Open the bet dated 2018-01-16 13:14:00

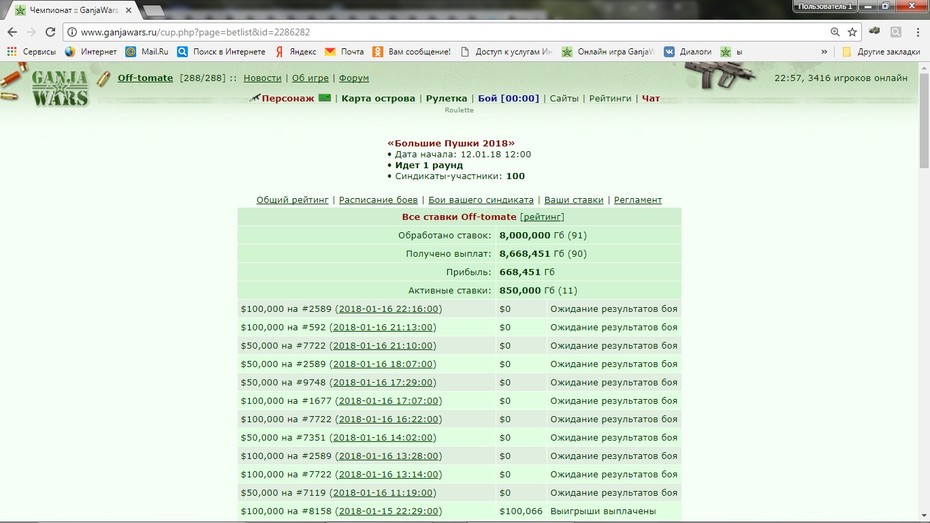pyautogui.click(x=388, y=474)
